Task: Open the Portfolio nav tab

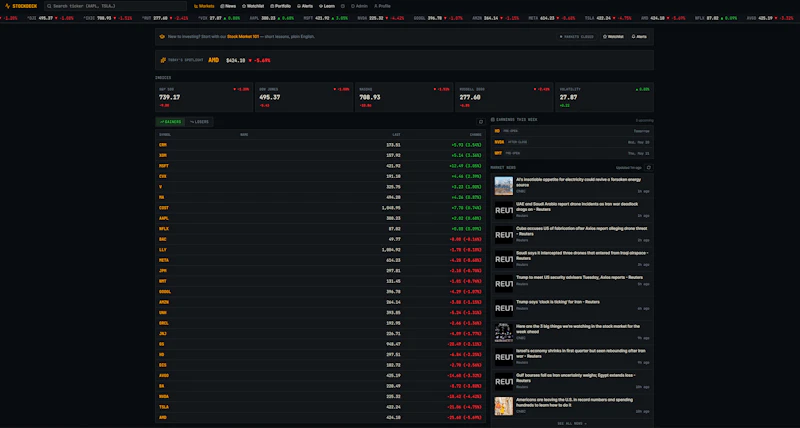Action: pos(281,6)
